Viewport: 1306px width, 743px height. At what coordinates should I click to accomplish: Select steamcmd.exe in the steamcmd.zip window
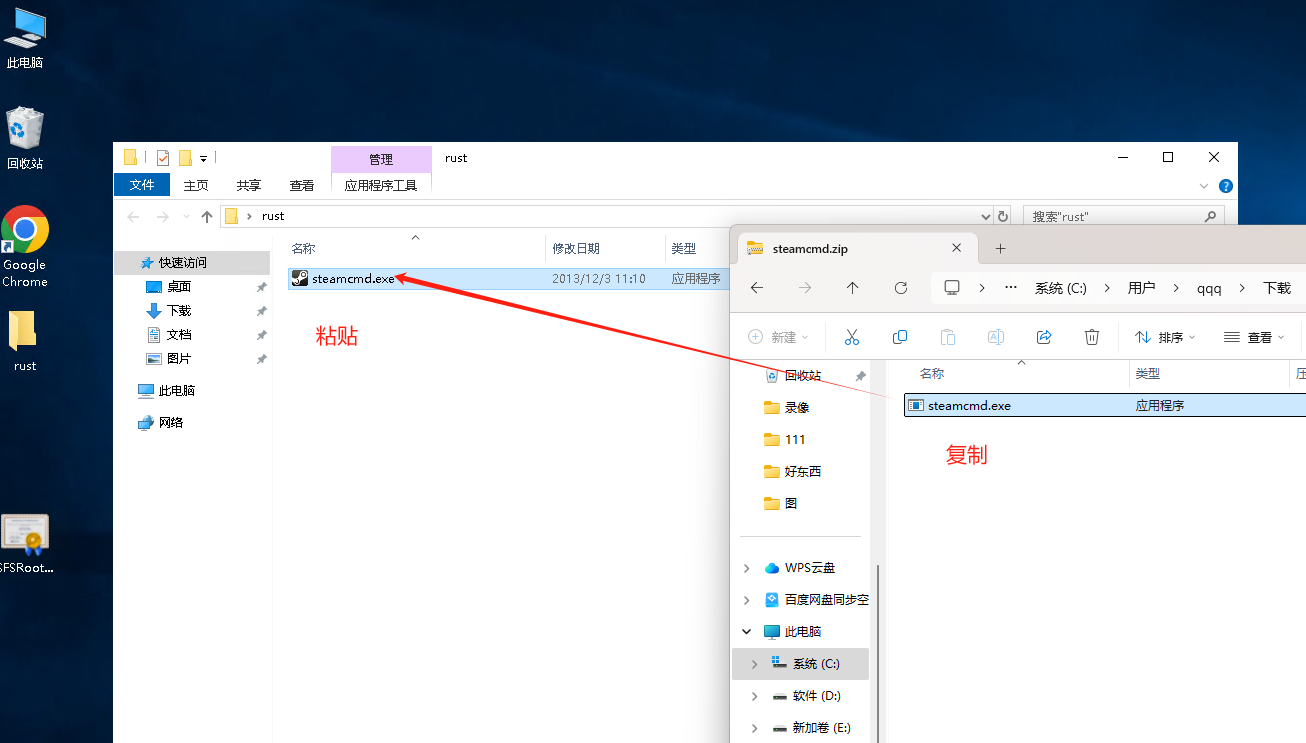[1104, 405]
